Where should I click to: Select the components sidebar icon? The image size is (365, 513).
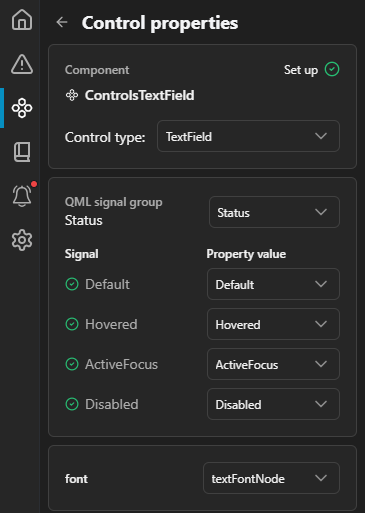22,108
